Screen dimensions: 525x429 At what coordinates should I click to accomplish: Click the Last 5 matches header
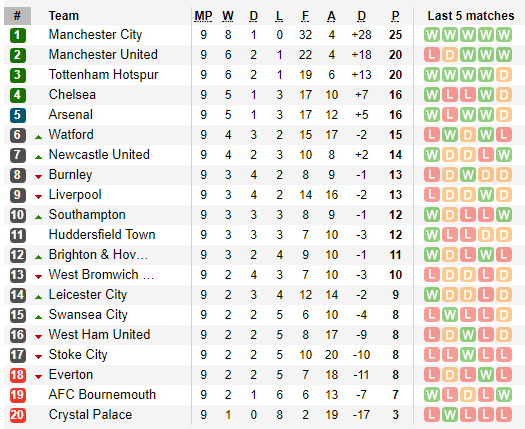pos(471,16)
